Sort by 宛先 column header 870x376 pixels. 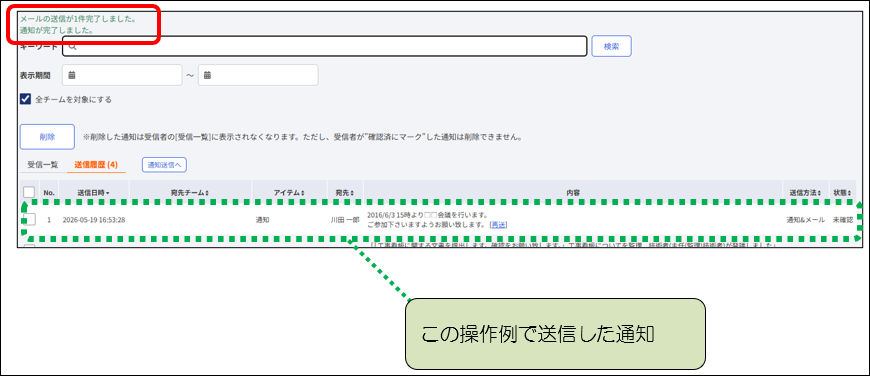point(345,193)
